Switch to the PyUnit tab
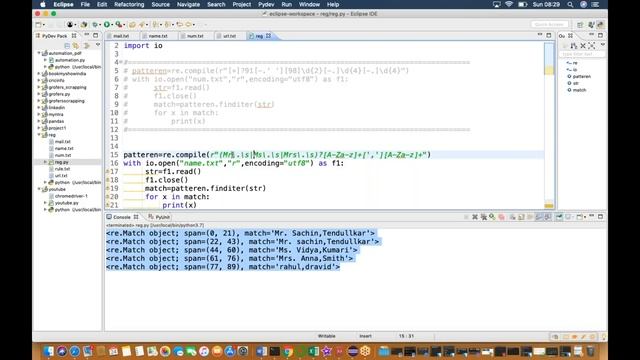 click(159, 217)
